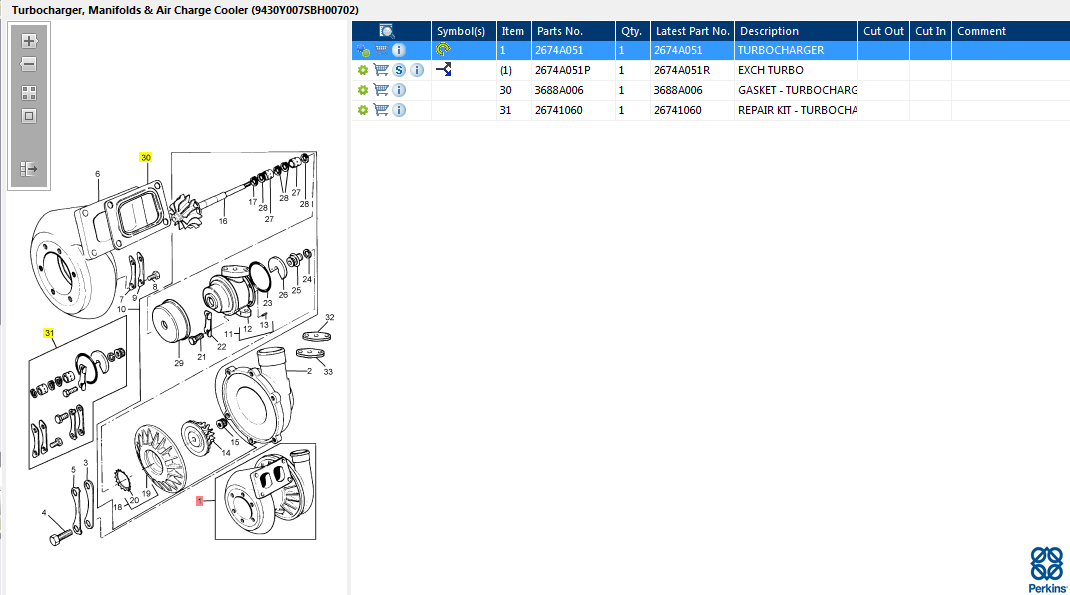Select red callout 1 on the diagram
The width and height of the screenshot is (1070, 595).
pos(199,501)
